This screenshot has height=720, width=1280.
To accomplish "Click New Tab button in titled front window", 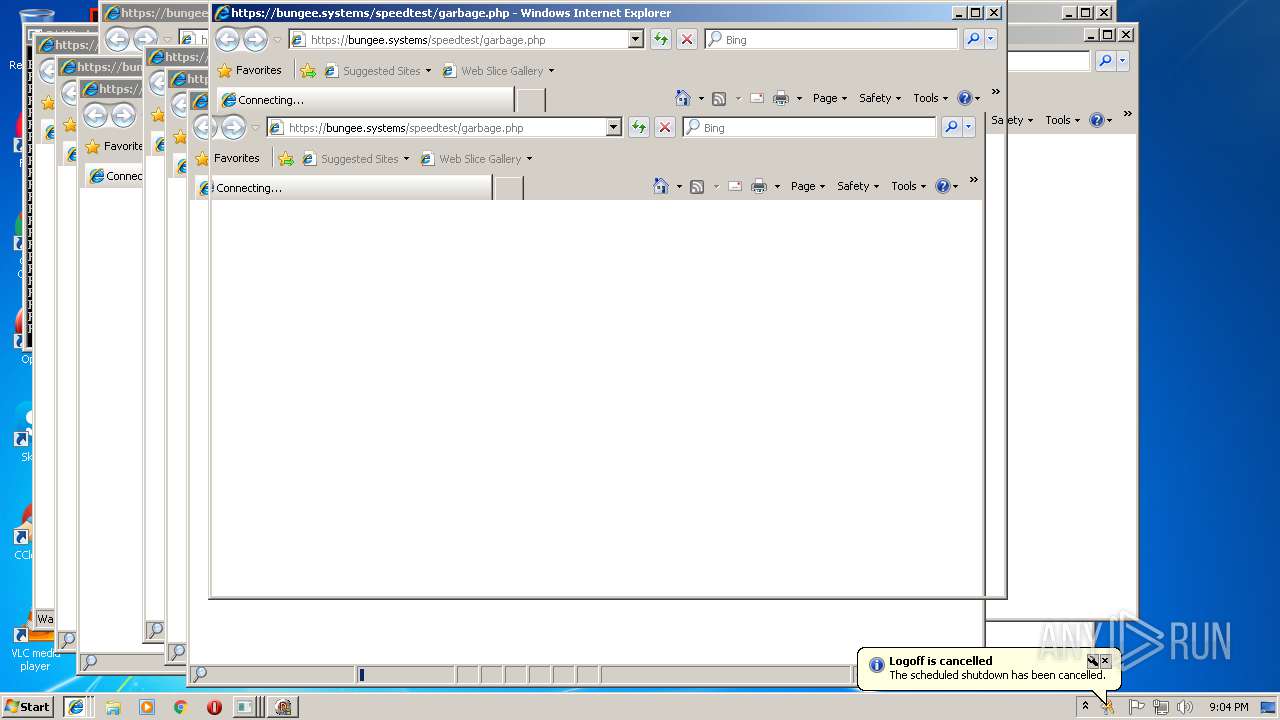I will (x=531, y=100).
